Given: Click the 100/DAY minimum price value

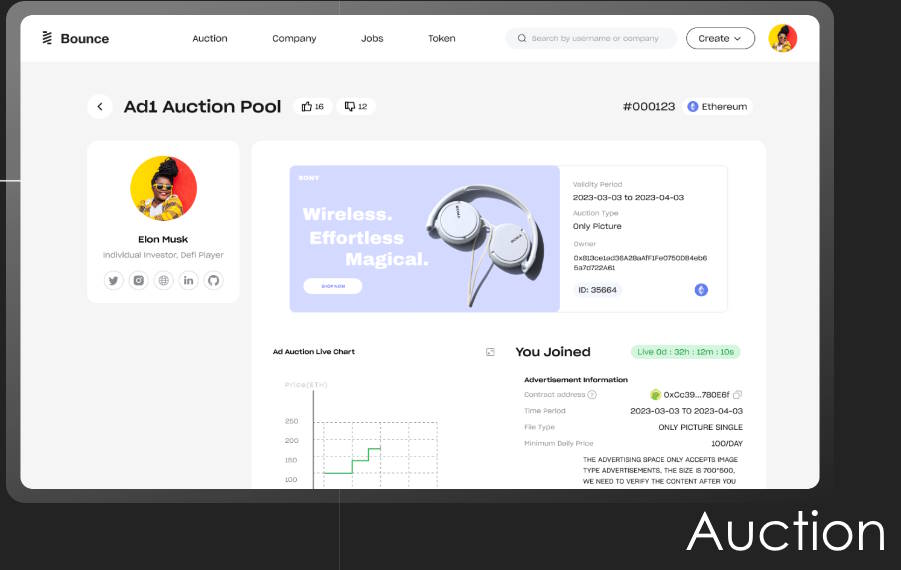Looking at the screenshot, I should coord(727,444).
